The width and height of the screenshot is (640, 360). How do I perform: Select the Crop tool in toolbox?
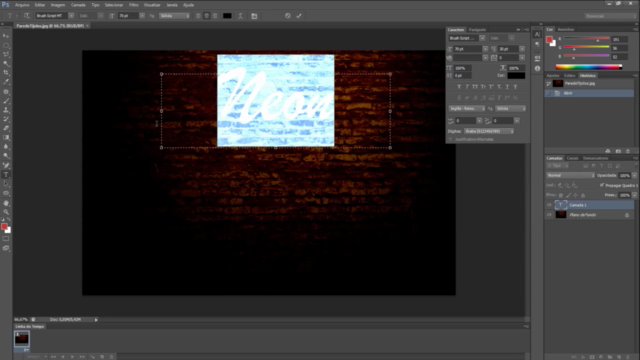click(6, 73)
